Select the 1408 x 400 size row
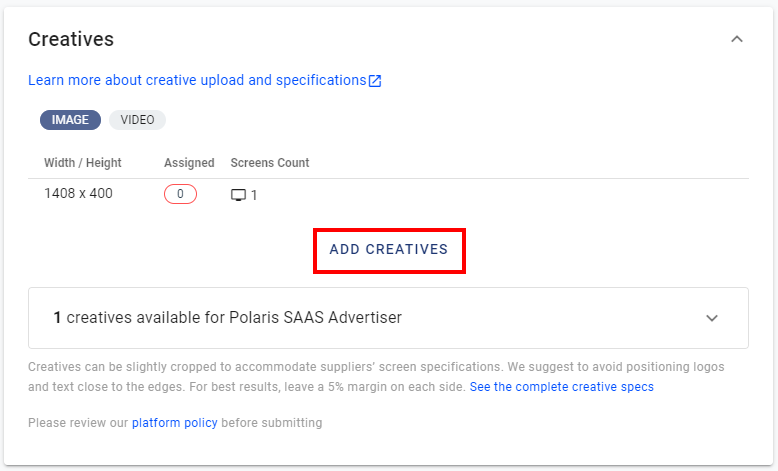Screen dimensions: 778x471 pos(389,194)
